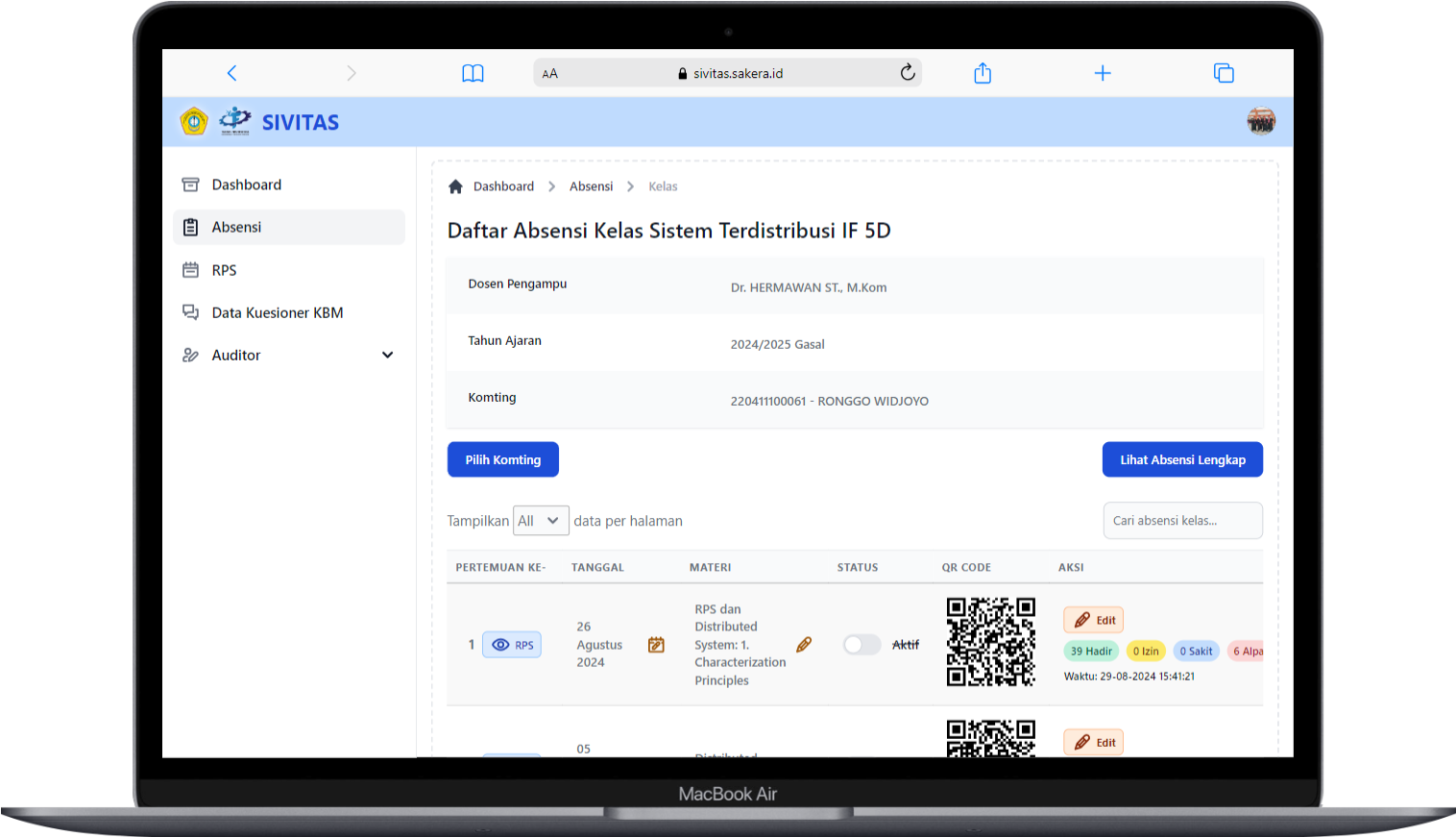Open Data Kuesioner KBM in the sidebar

289,312
